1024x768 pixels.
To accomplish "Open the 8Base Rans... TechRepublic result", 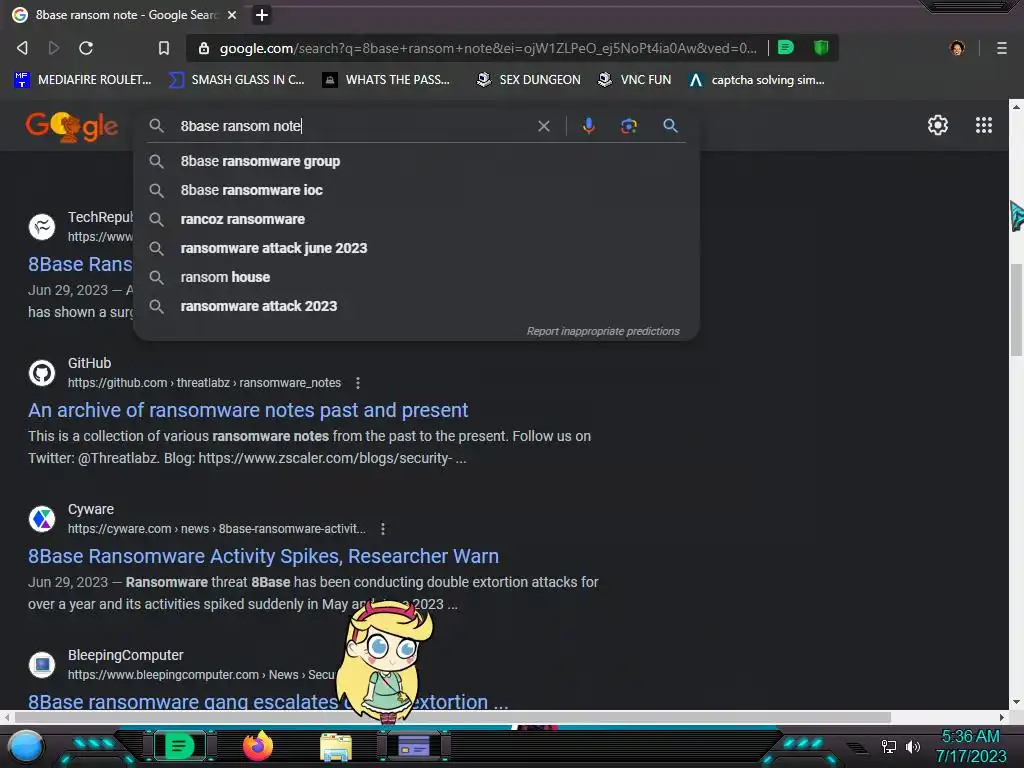I will click(x=80, y=264).
